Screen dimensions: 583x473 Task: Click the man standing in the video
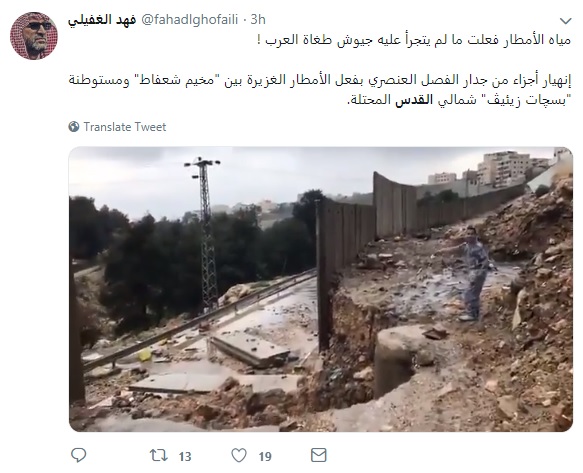[x=469, y=273]
